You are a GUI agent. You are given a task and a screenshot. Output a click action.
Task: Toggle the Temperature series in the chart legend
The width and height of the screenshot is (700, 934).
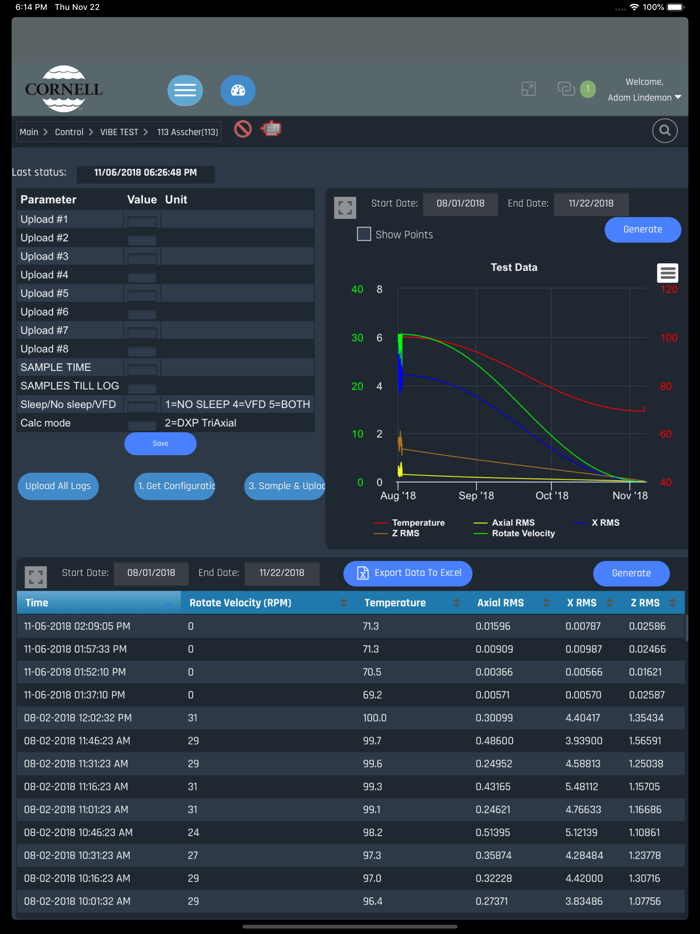coord(409,522)
